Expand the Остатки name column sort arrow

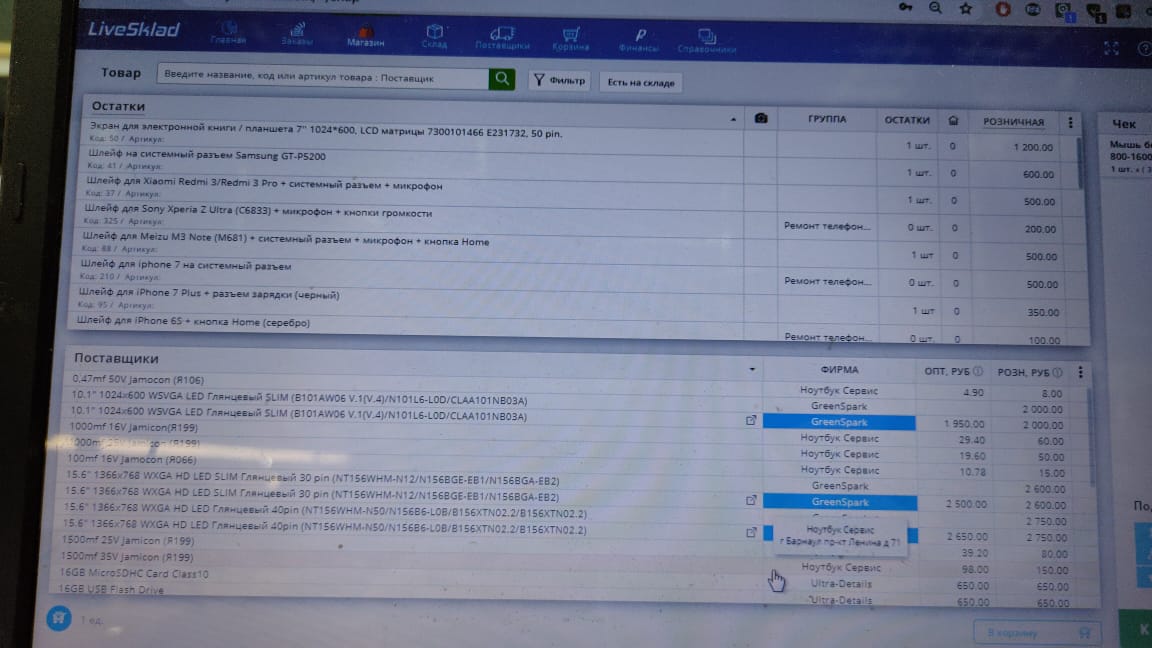tap(734, 119)
